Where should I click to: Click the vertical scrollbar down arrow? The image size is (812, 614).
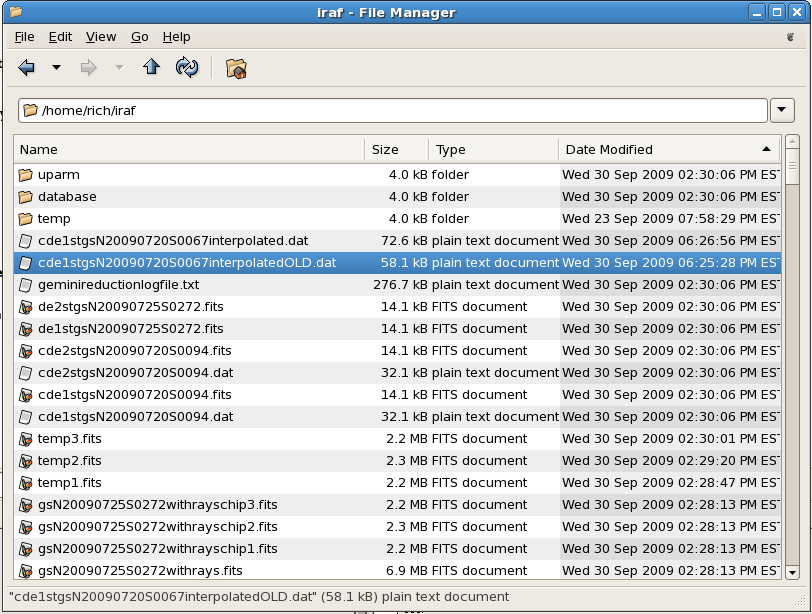(x=792, y=572)
